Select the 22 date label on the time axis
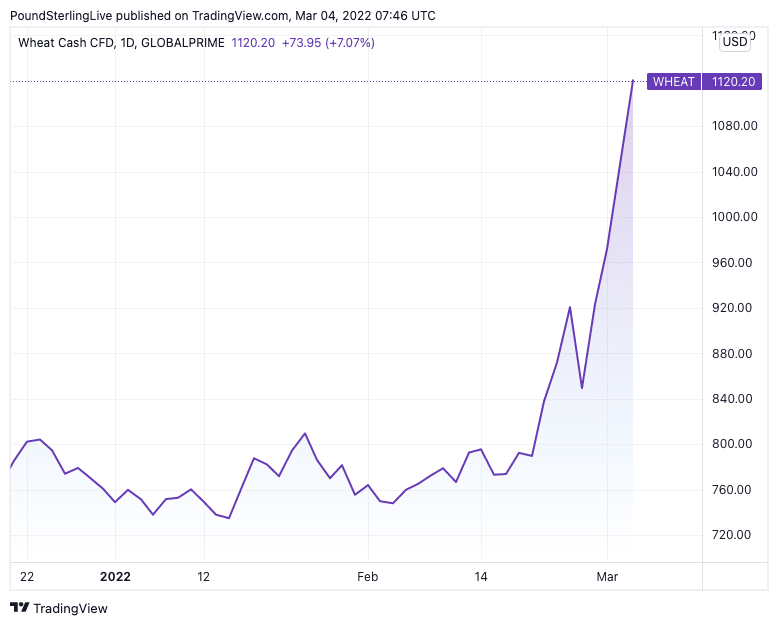Screen dimensions: 778x625 tap(27, 577)
